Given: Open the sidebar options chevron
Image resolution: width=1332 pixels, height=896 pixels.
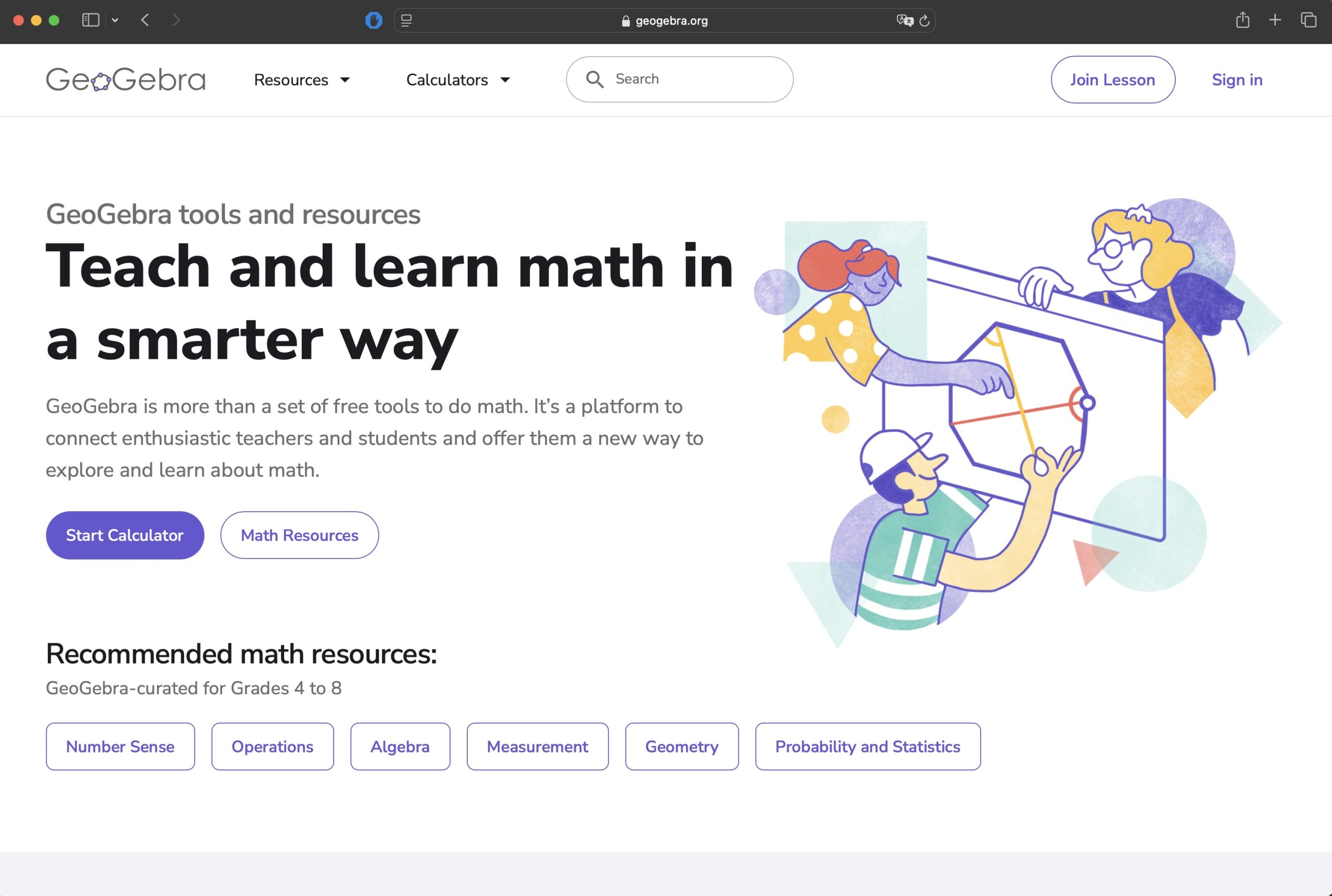Looking at the screenshot, I should (x=115, y=20).
